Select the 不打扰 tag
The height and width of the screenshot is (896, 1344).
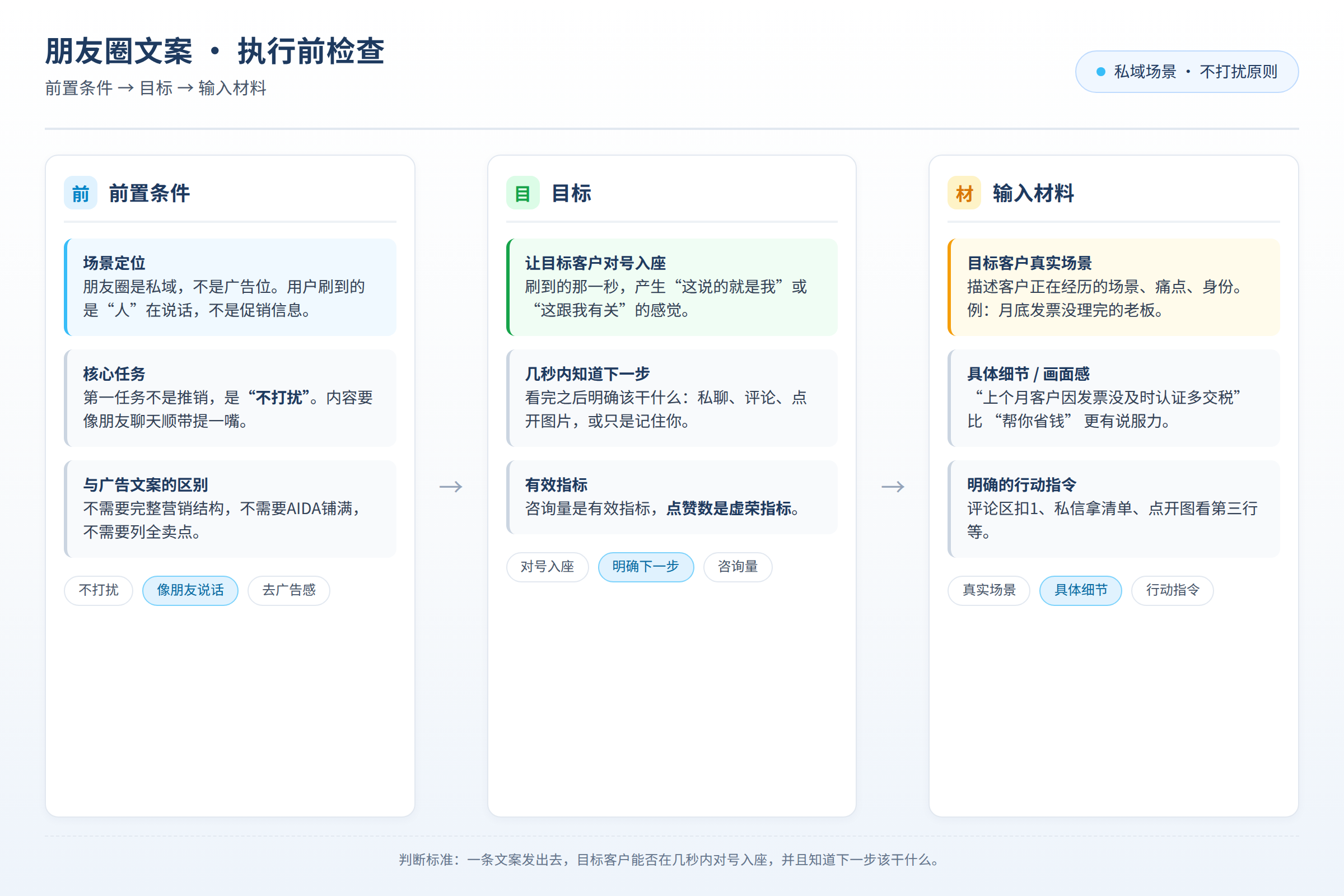(99, 590)
